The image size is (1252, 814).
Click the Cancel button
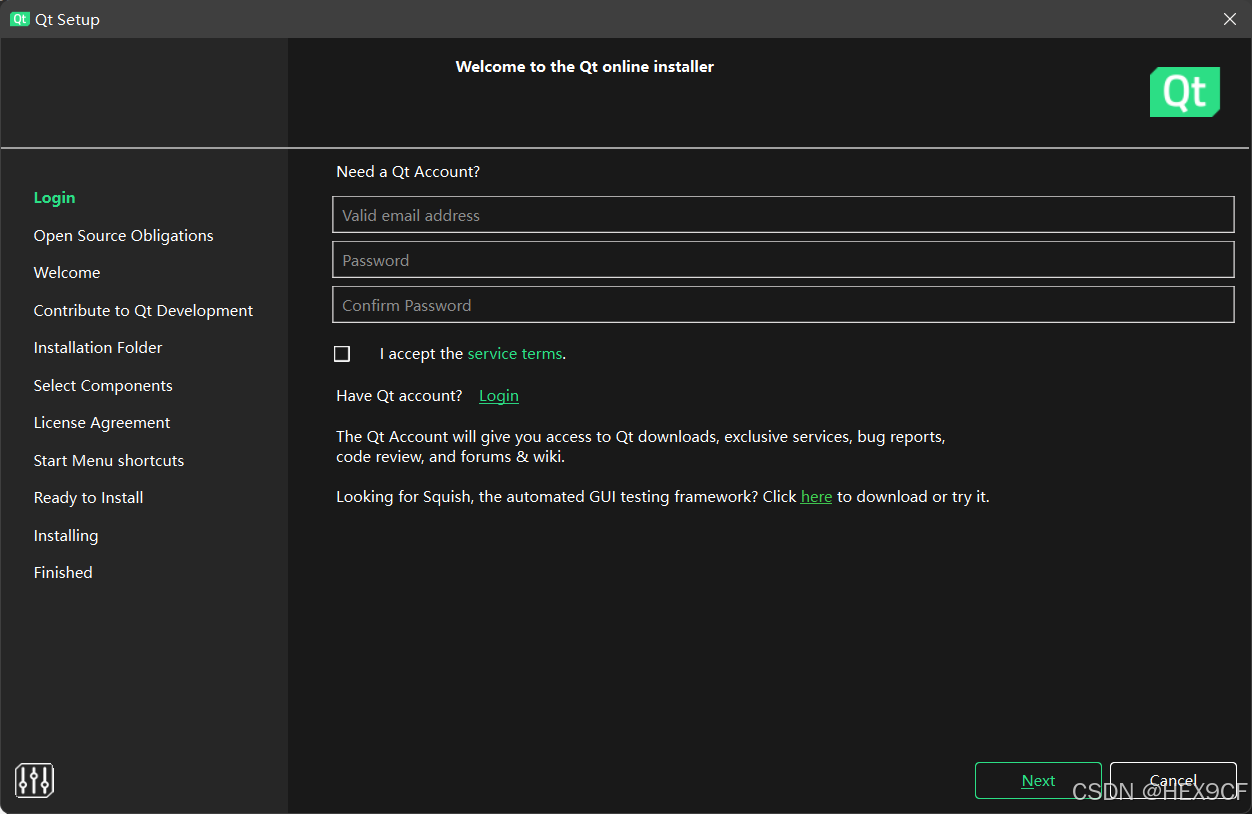point(1173,781)
